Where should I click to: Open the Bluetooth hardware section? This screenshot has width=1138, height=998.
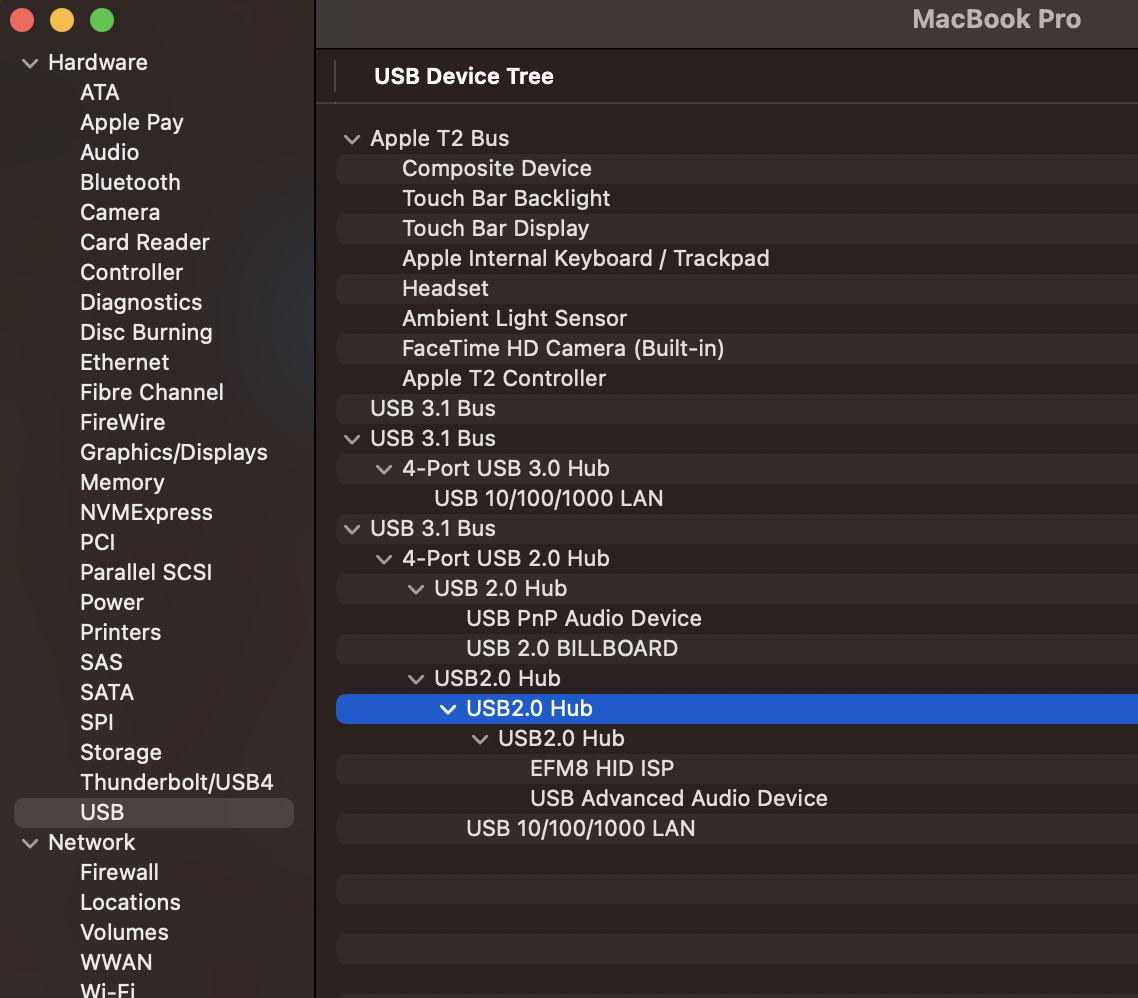click(130, 182)
